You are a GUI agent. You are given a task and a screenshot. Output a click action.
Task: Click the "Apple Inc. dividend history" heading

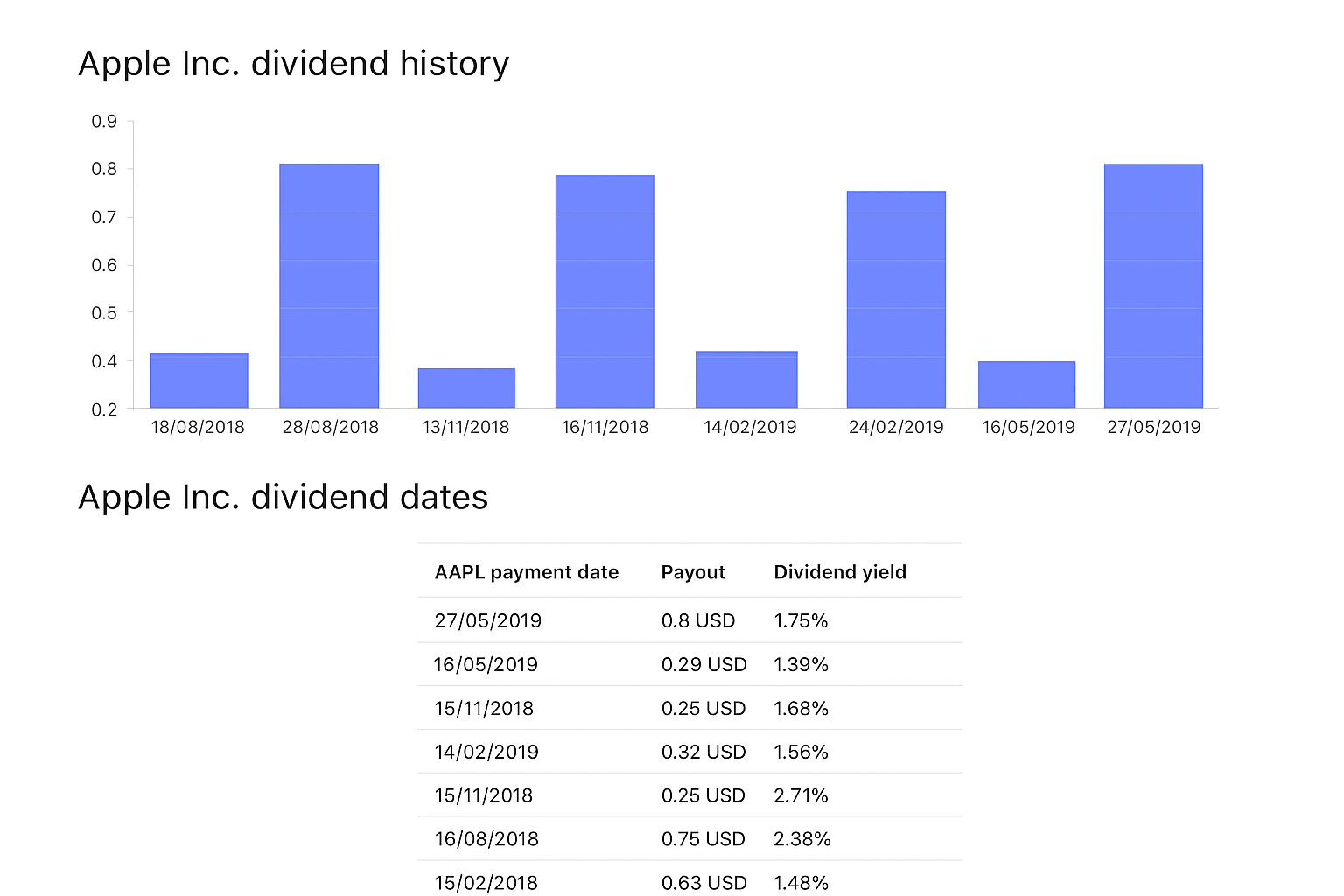point(294,64)
